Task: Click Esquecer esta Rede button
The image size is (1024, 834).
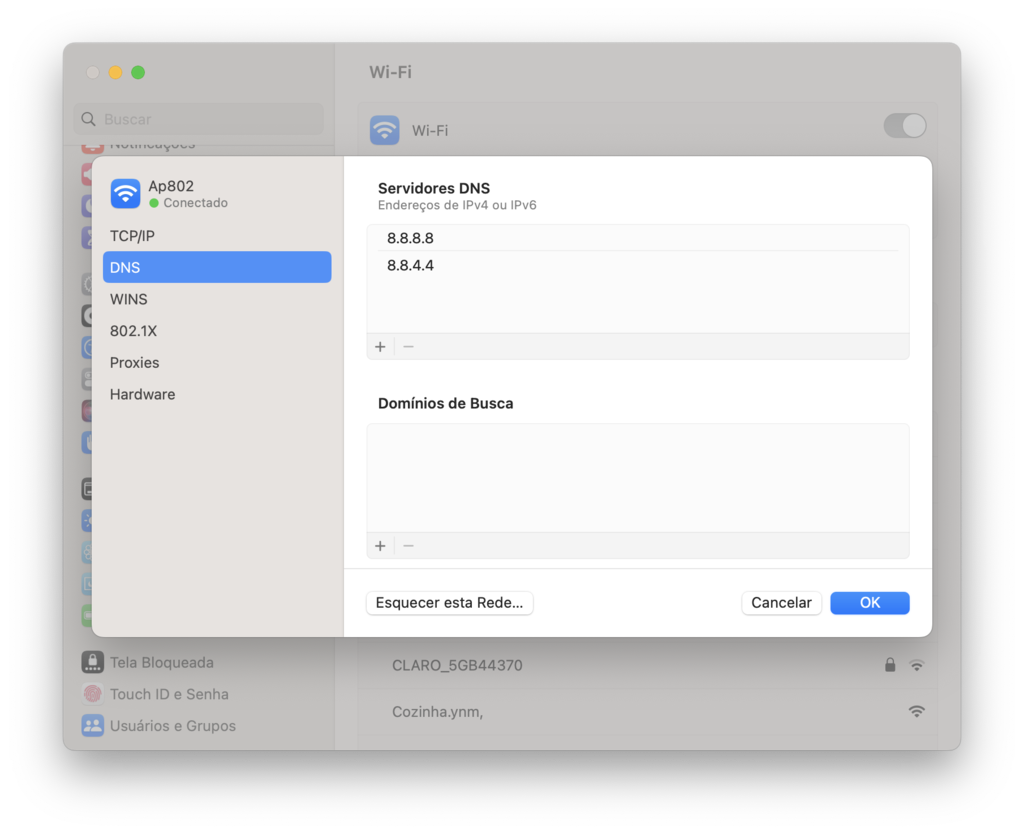Action: click(449, 603)
